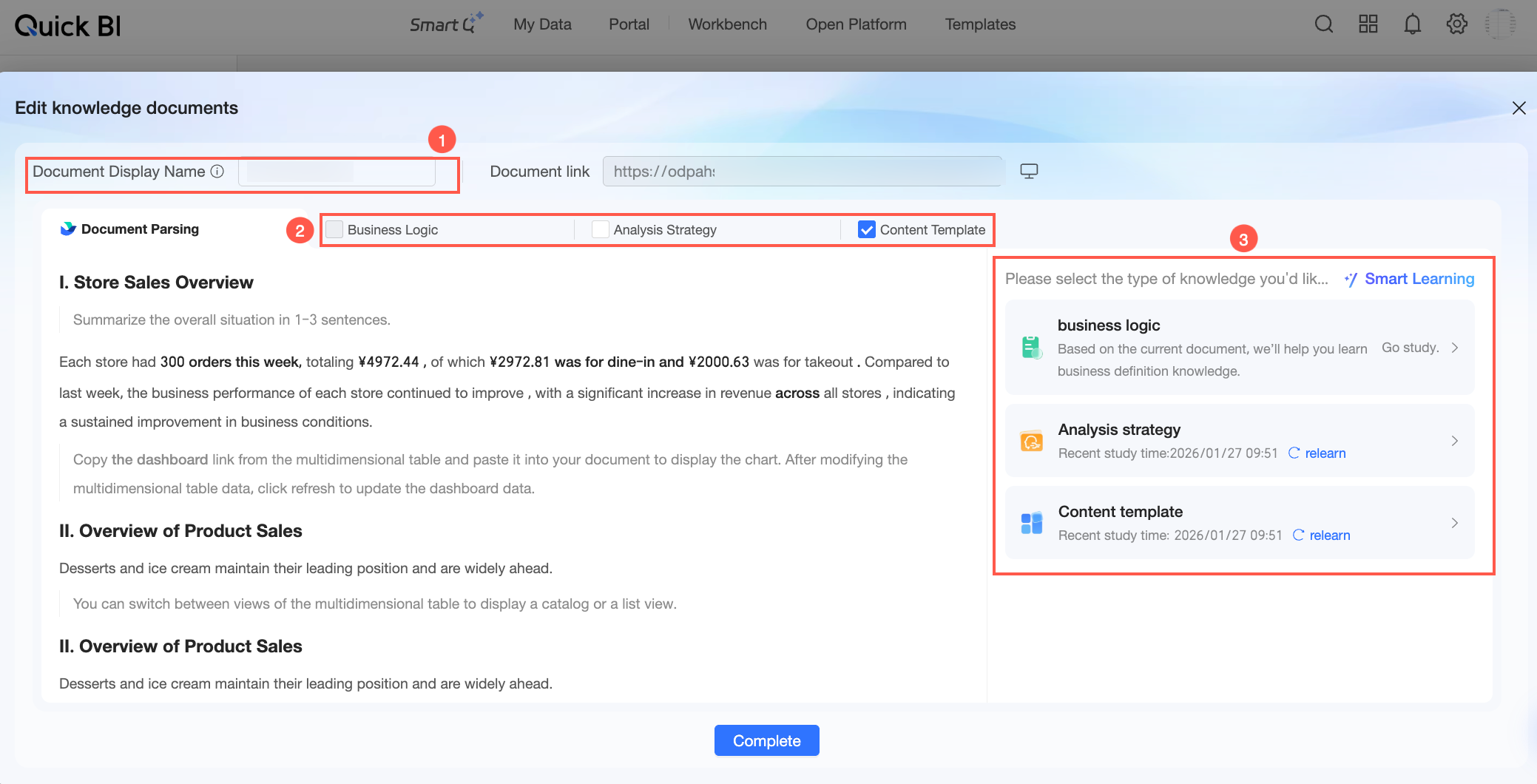
Task: Click the Document Parsing bird icon
Action: pos(68,229)
